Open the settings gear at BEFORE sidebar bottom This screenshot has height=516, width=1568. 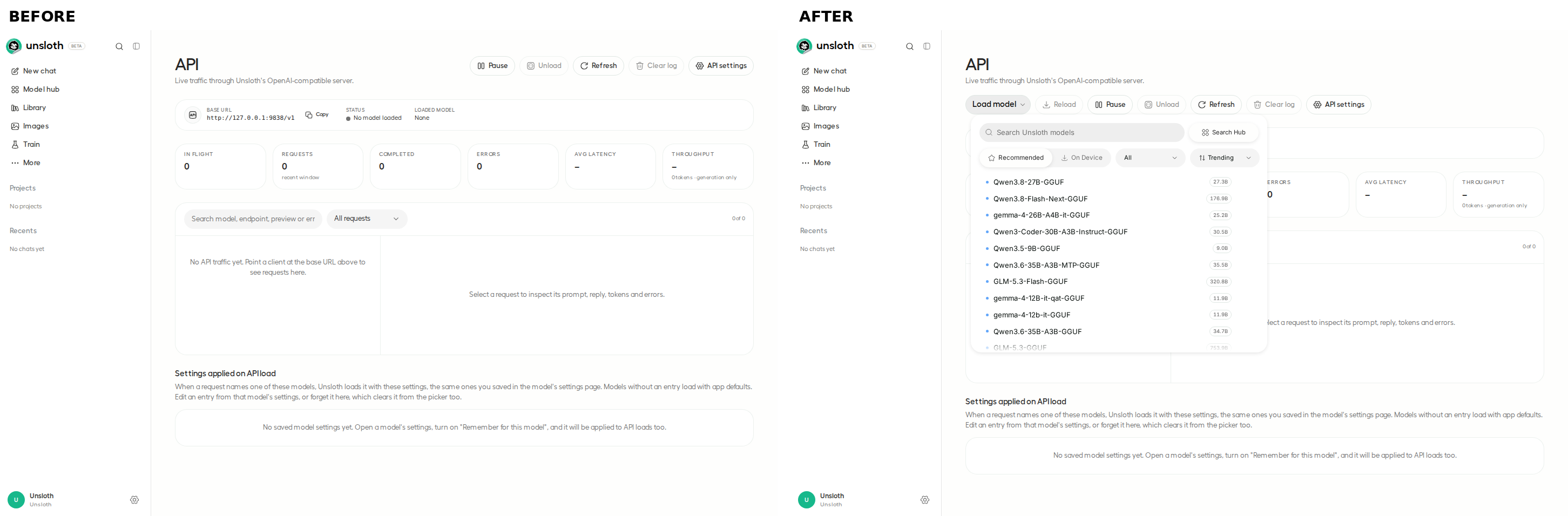pos(134,500)
